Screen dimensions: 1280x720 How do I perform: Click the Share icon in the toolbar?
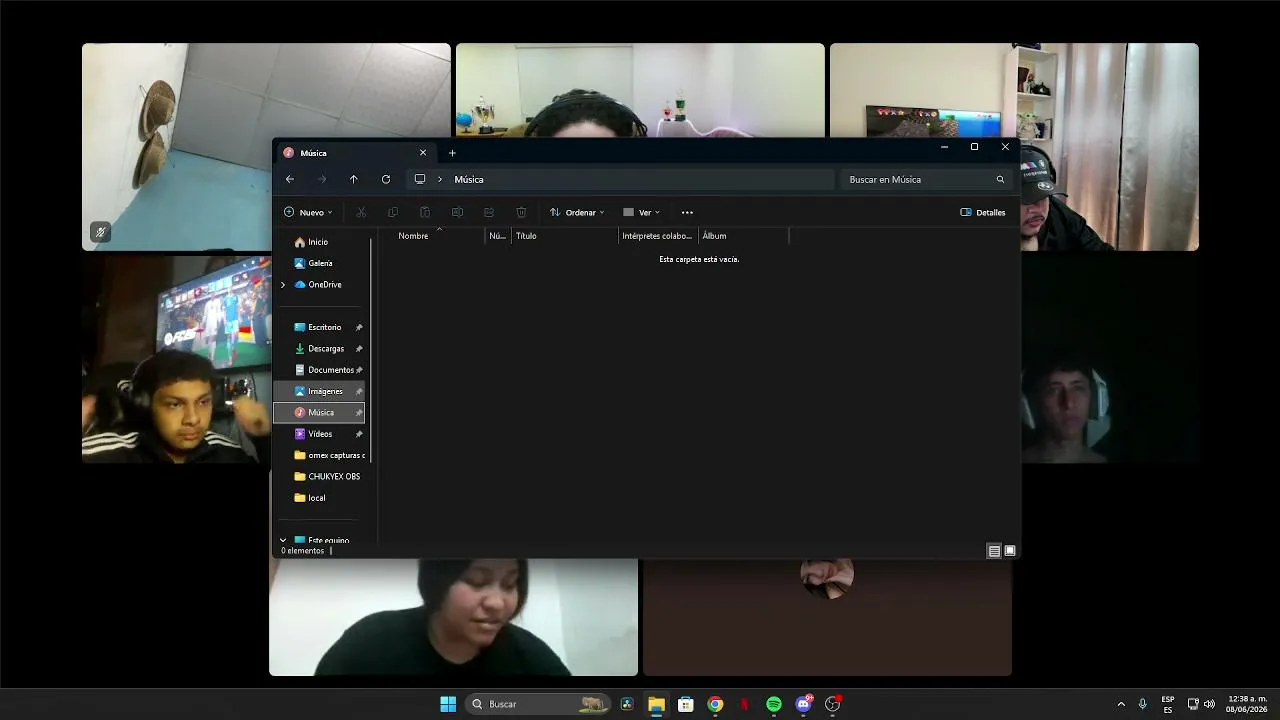489,212
